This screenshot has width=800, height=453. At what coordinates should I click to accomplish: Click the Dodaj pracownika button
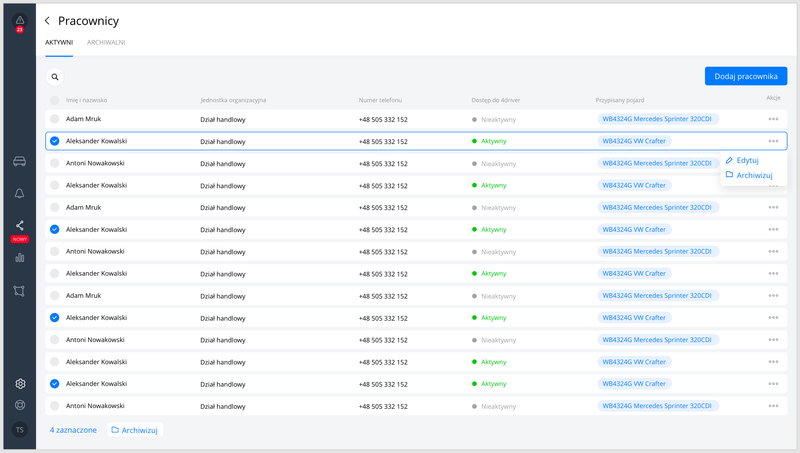tap(745, 76)
